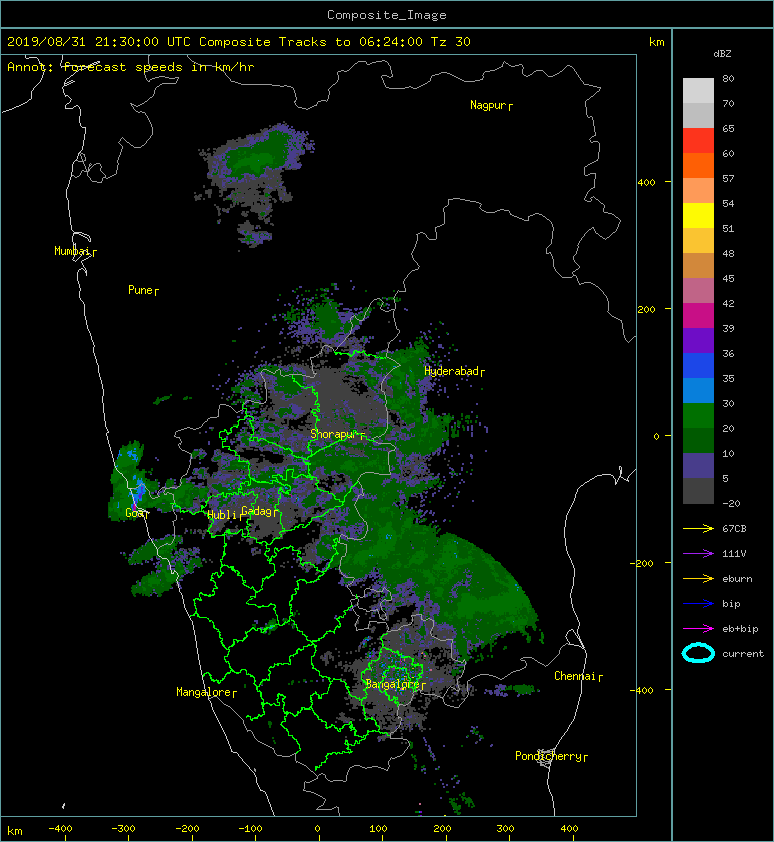Pick the light blue 35 dBZ swatch

point(698,391)
